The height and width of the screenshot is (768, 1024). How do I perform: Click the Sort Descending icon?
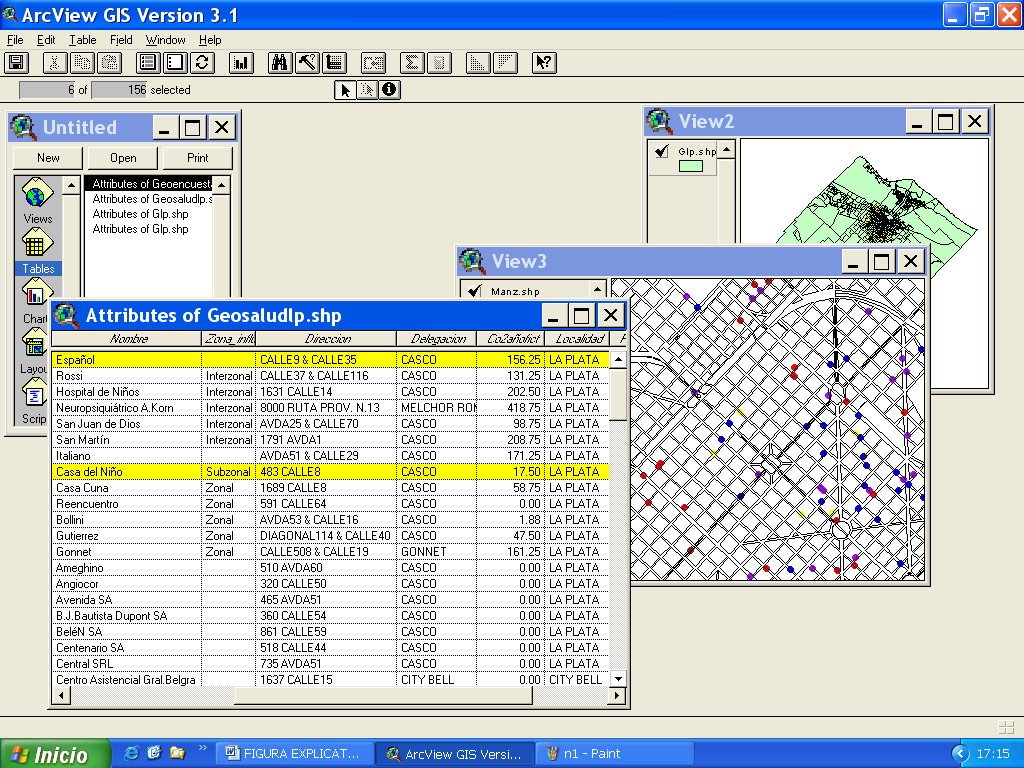click(505, 63)
